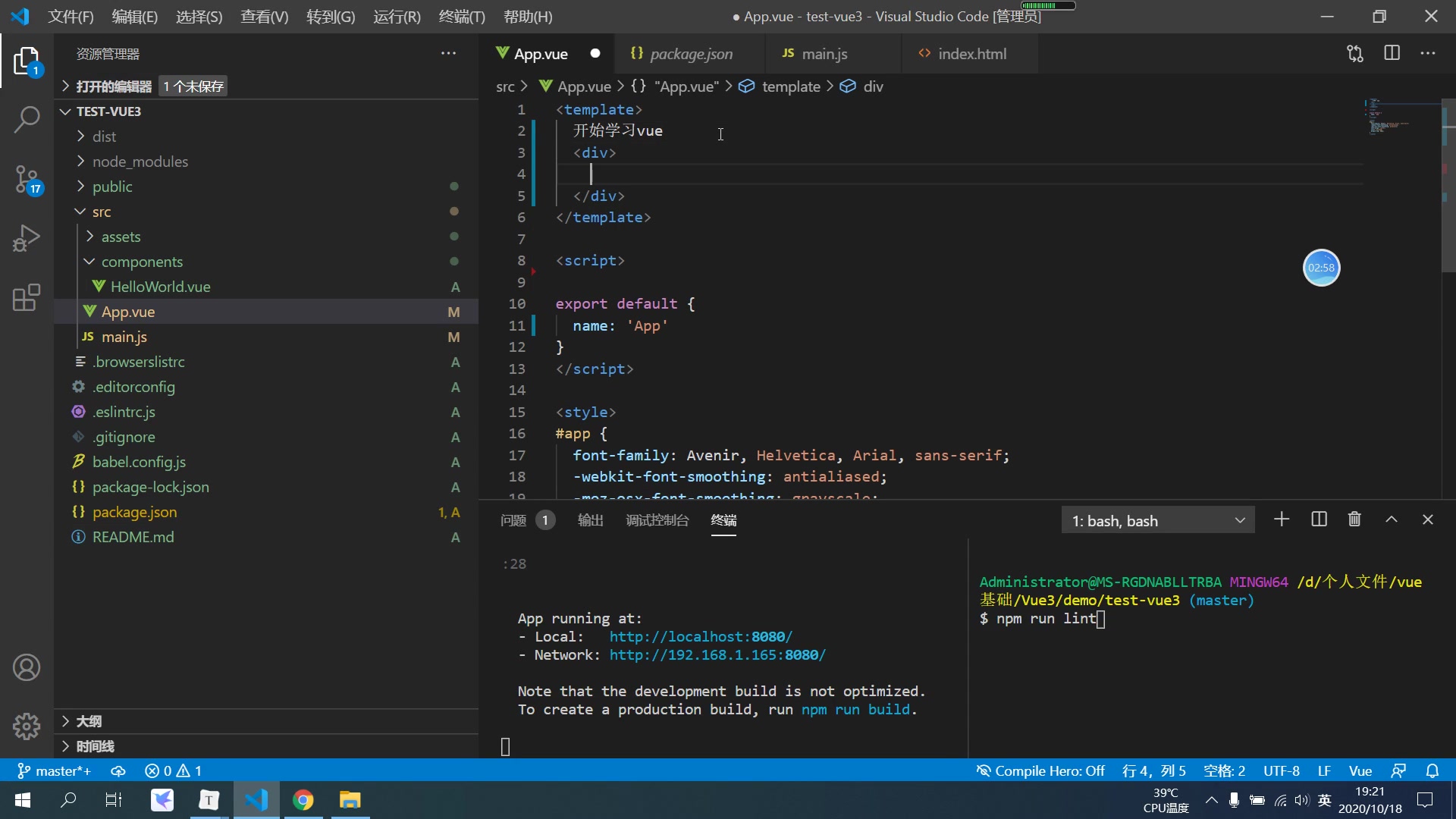Open the terminal selector dropdown '1: bash, bash'

[x=1158, y=520]
